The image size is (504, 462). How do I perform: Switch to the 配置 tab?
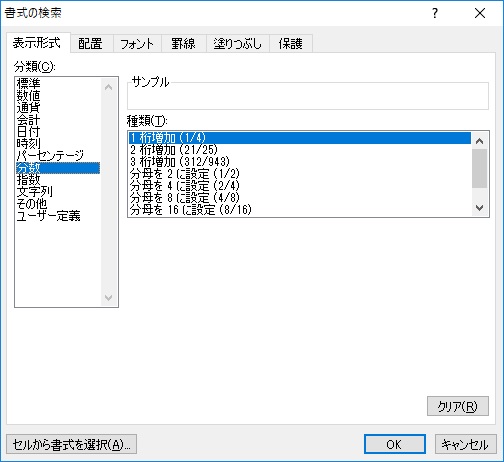tap(90, 44)
